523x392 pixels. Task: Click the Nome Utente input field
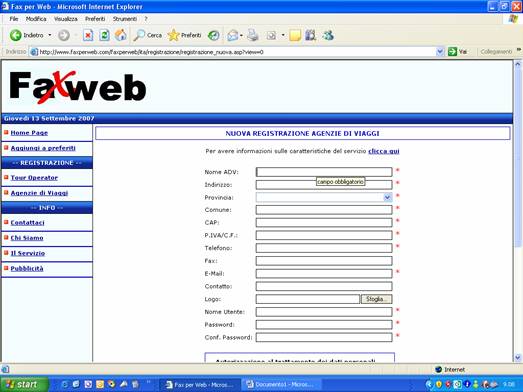tap(324, 312)
